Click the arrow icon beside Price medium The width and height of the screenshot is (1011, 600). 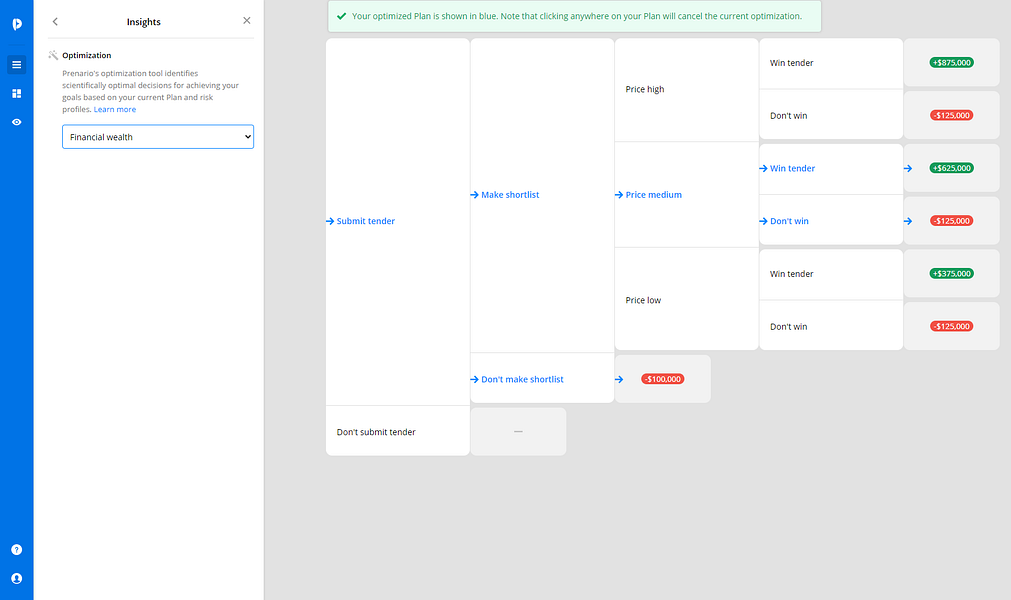[x=619, y=195]
